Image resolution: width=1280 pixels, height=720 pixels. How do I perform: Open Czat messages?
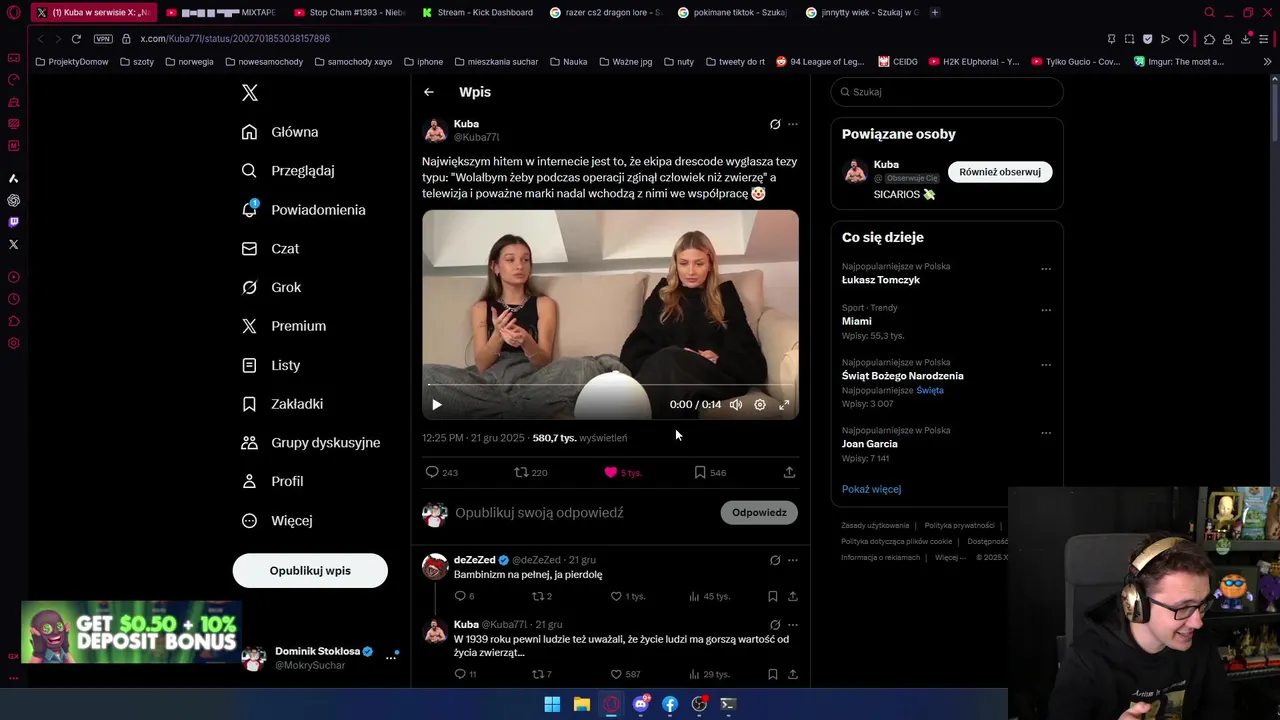click(x=271, y=249)
